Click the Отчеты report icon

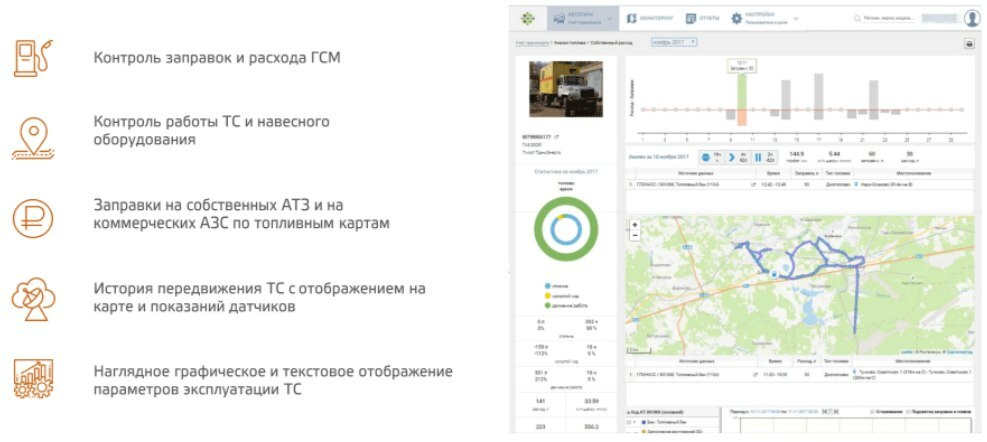pyautogui.click(x=691, y=19)
